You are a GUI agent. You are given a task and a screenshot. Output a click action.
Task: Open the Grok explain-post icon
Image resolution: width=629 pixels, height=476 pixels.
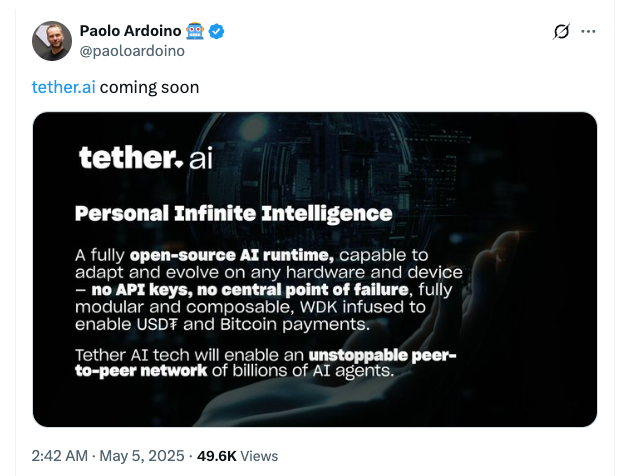(x=561, y=31)
